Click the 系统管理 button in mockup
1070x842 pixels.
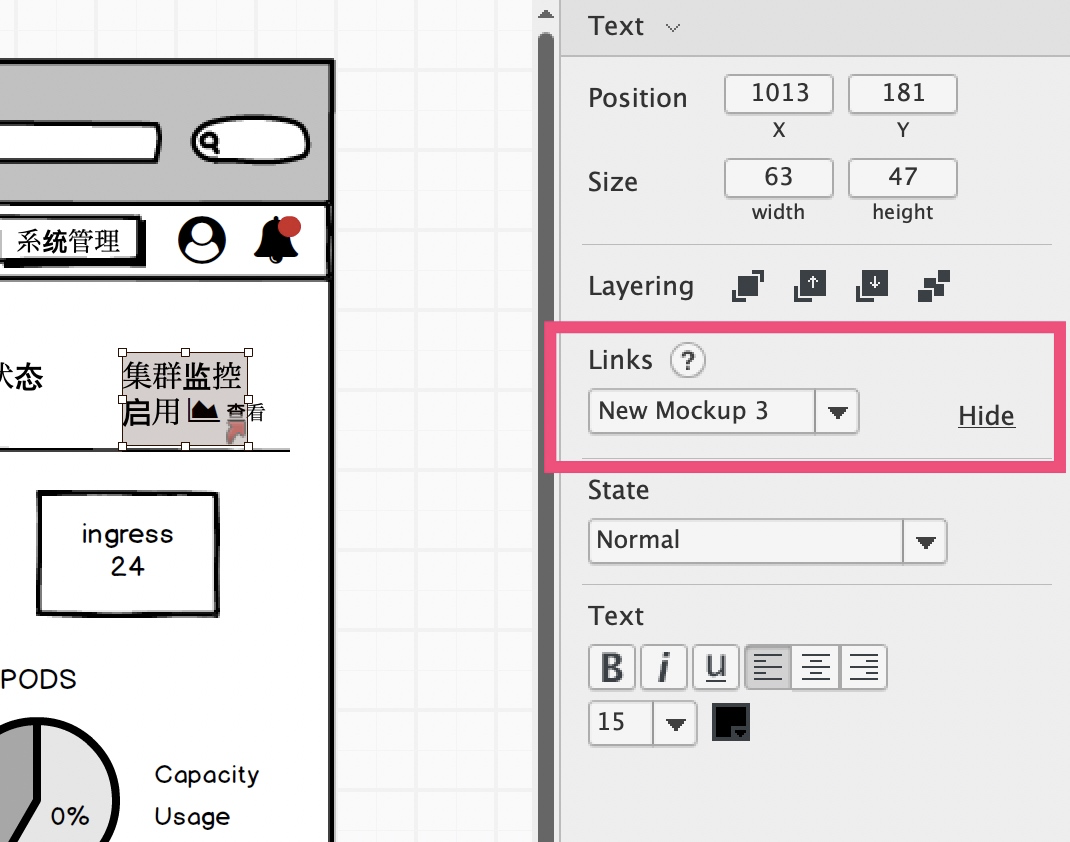tap(71, 241)
